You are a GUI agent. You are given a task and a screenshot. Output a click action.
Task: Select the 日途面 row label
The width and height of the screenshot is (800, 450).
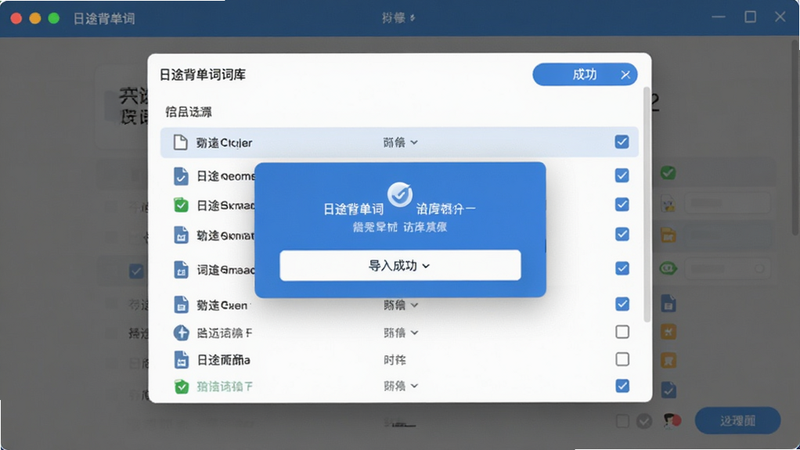click(223, 360)
